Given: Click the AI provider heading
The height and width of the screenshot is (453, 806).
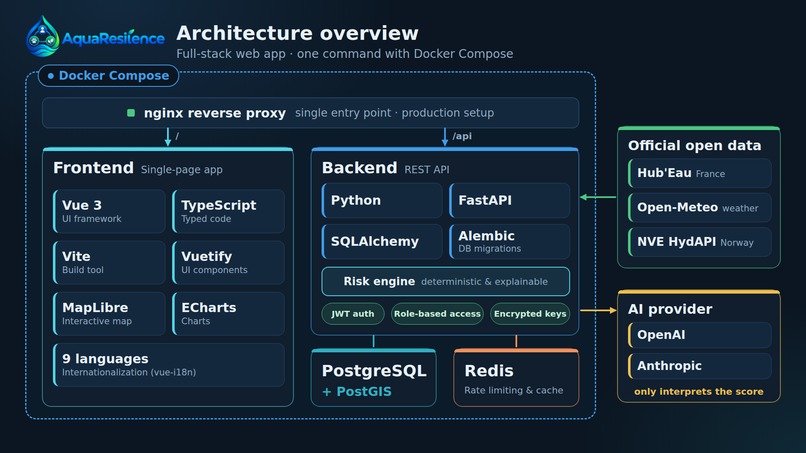Looking at the screenshot, I should tap(670, 309).
